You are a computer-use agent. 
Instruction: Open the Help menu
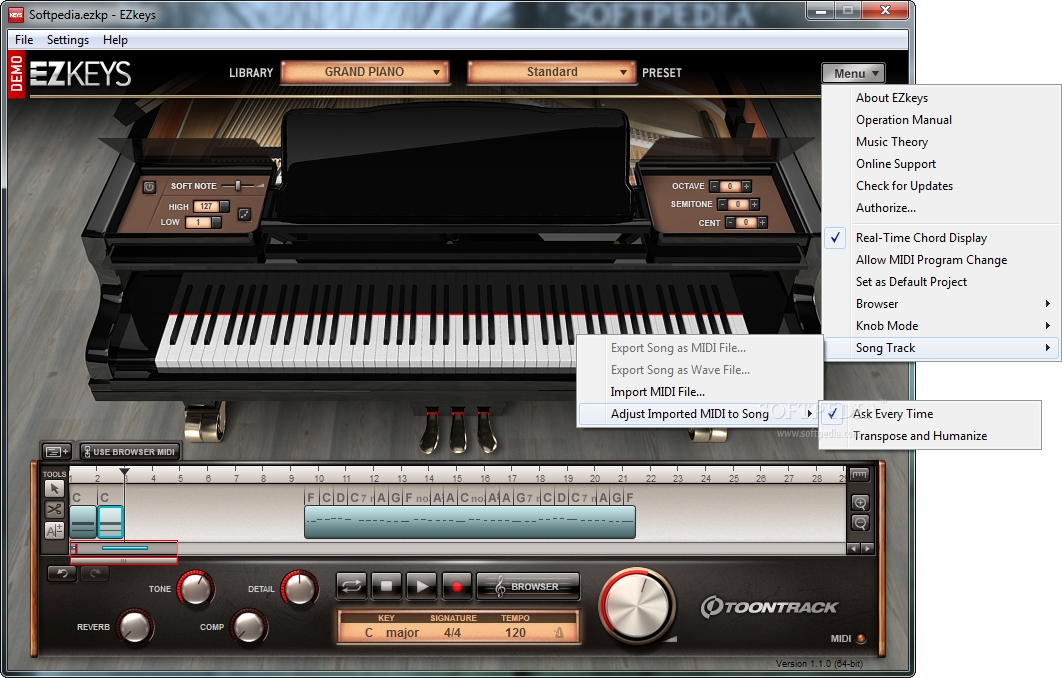click(115, 40)
